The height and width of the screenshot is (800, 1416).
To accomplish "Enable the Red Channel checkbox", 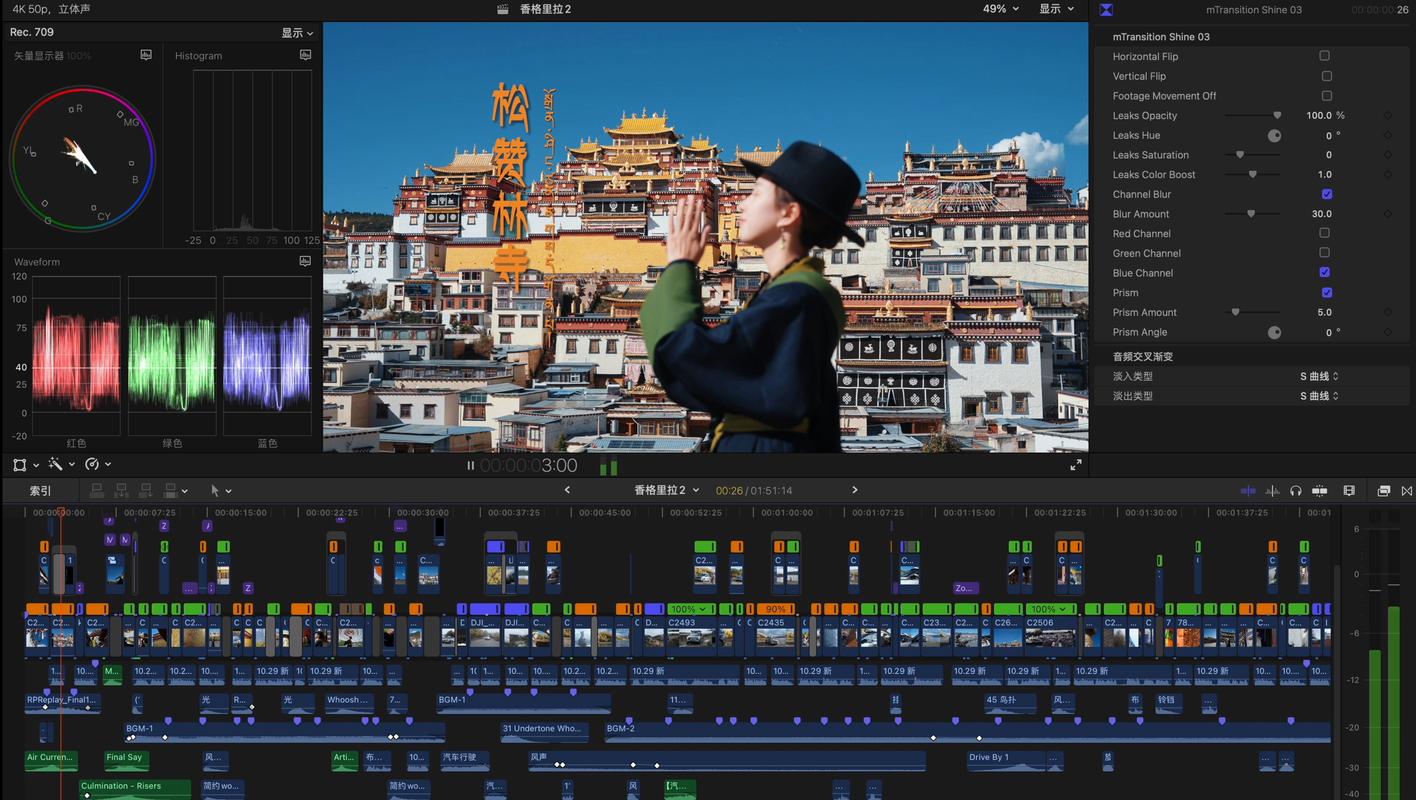I will (1324, 233).
